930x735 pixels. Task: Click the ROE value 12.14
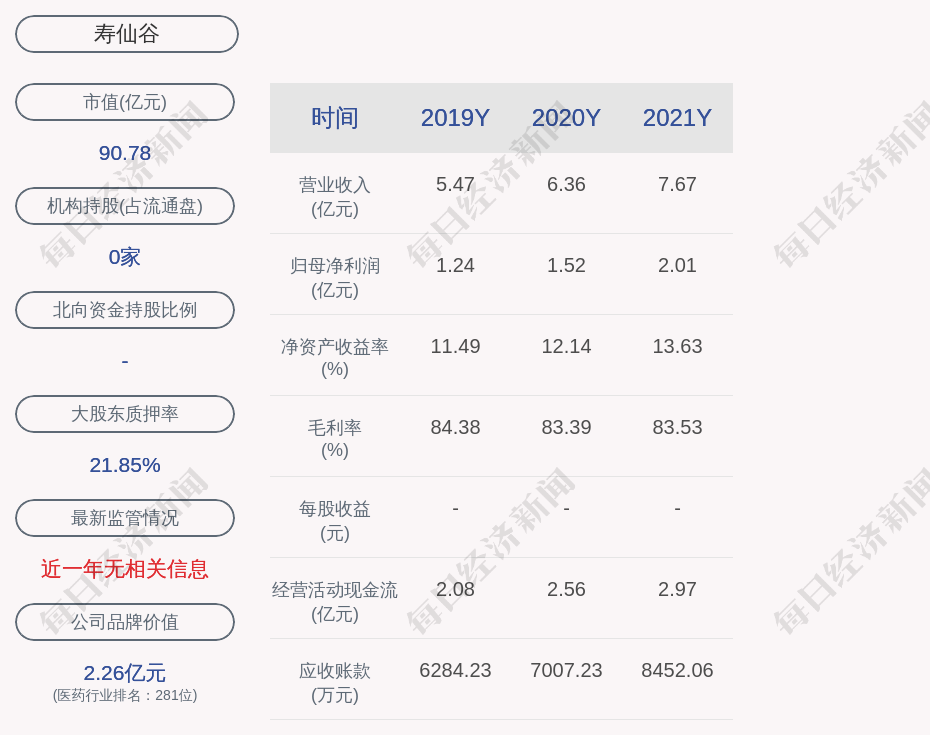pos(566,346)
